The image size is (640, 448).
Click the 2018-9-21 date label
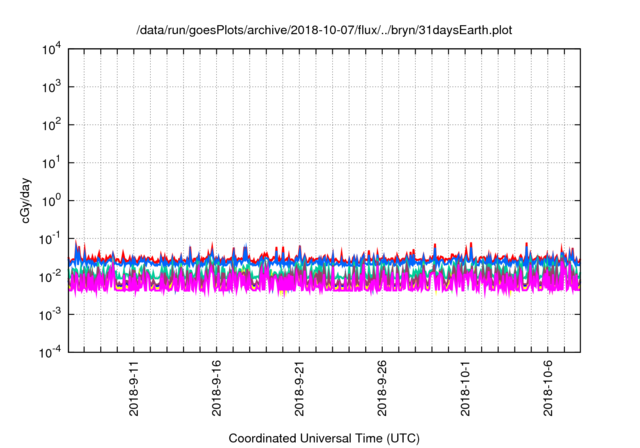pyautogui.click(x=299, y=389)
